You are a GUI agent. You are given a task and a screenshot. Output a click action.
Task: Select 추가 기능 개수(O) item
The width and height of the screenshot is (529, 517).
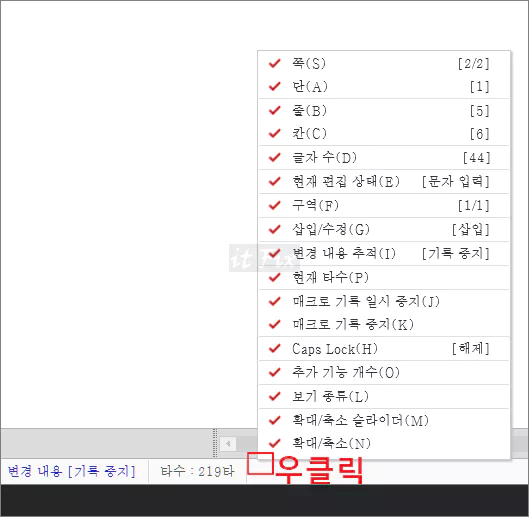pyautogui.click(x=384, y=373)
